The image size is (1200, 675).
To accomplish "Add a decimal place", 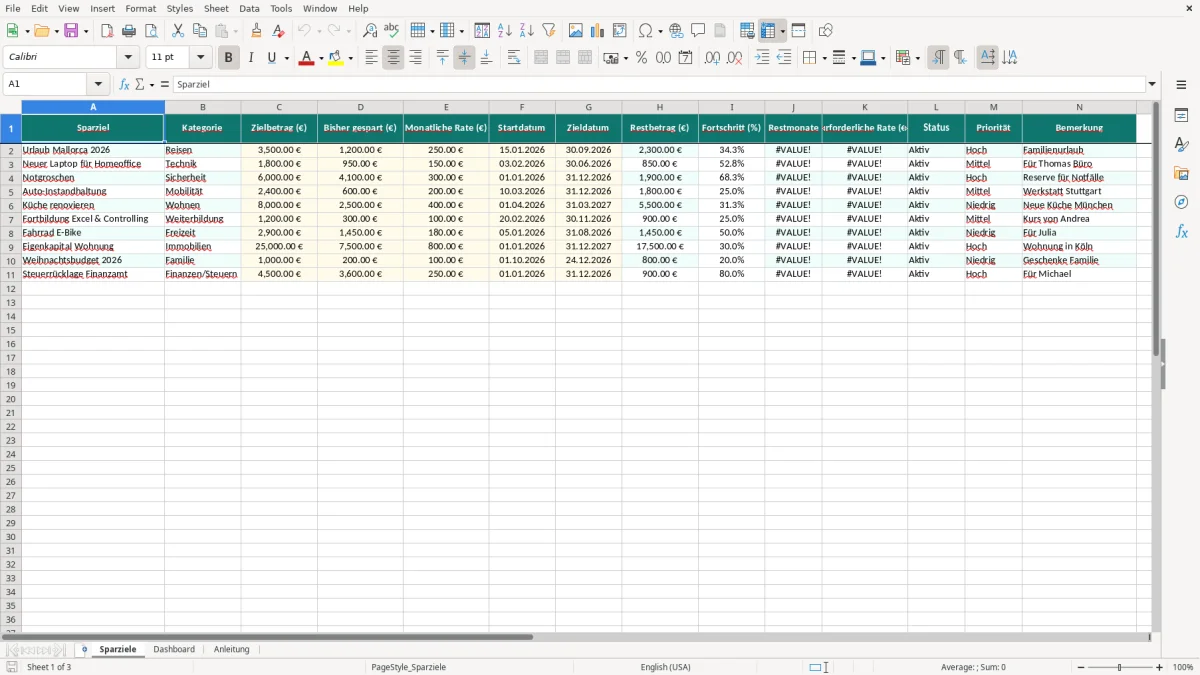I will (712, 58).
